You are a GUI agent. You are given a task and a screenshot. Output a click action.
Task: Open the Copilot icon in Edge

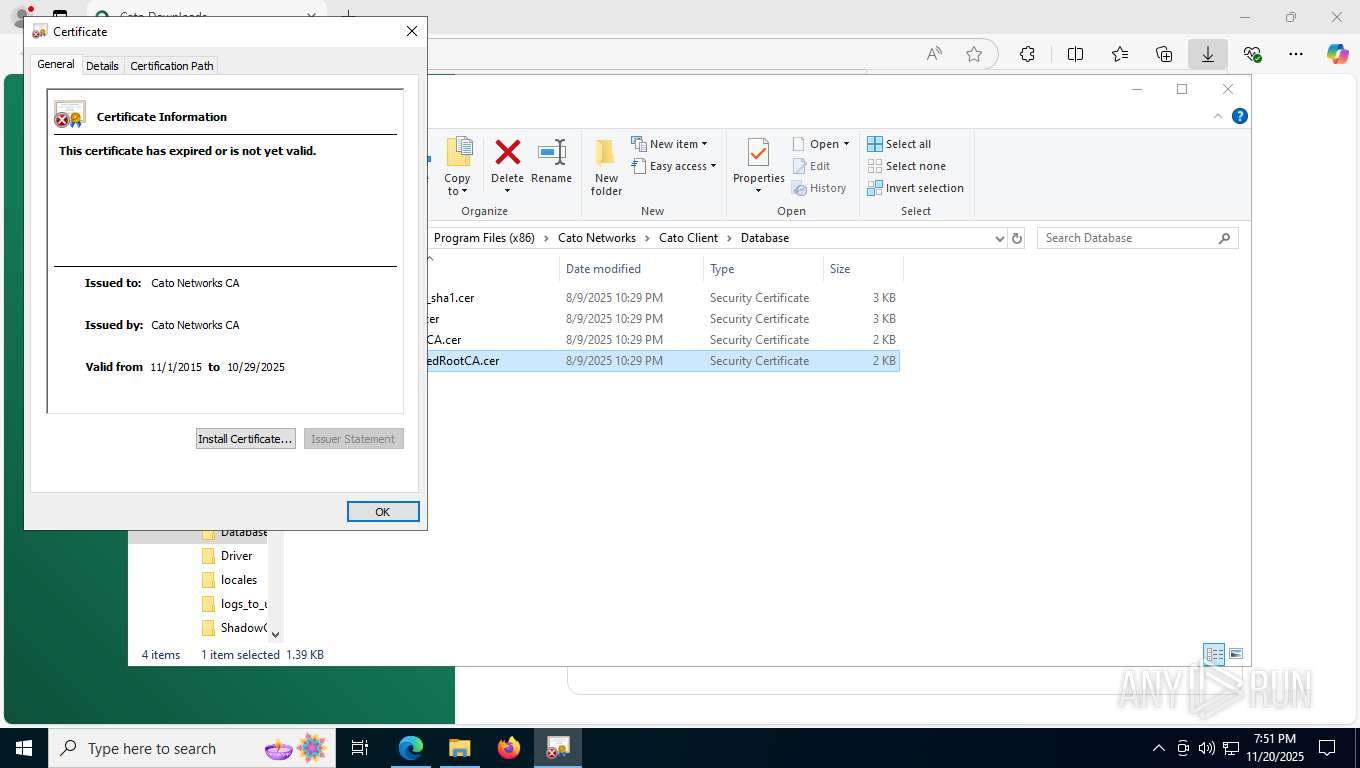point(1338,54)
